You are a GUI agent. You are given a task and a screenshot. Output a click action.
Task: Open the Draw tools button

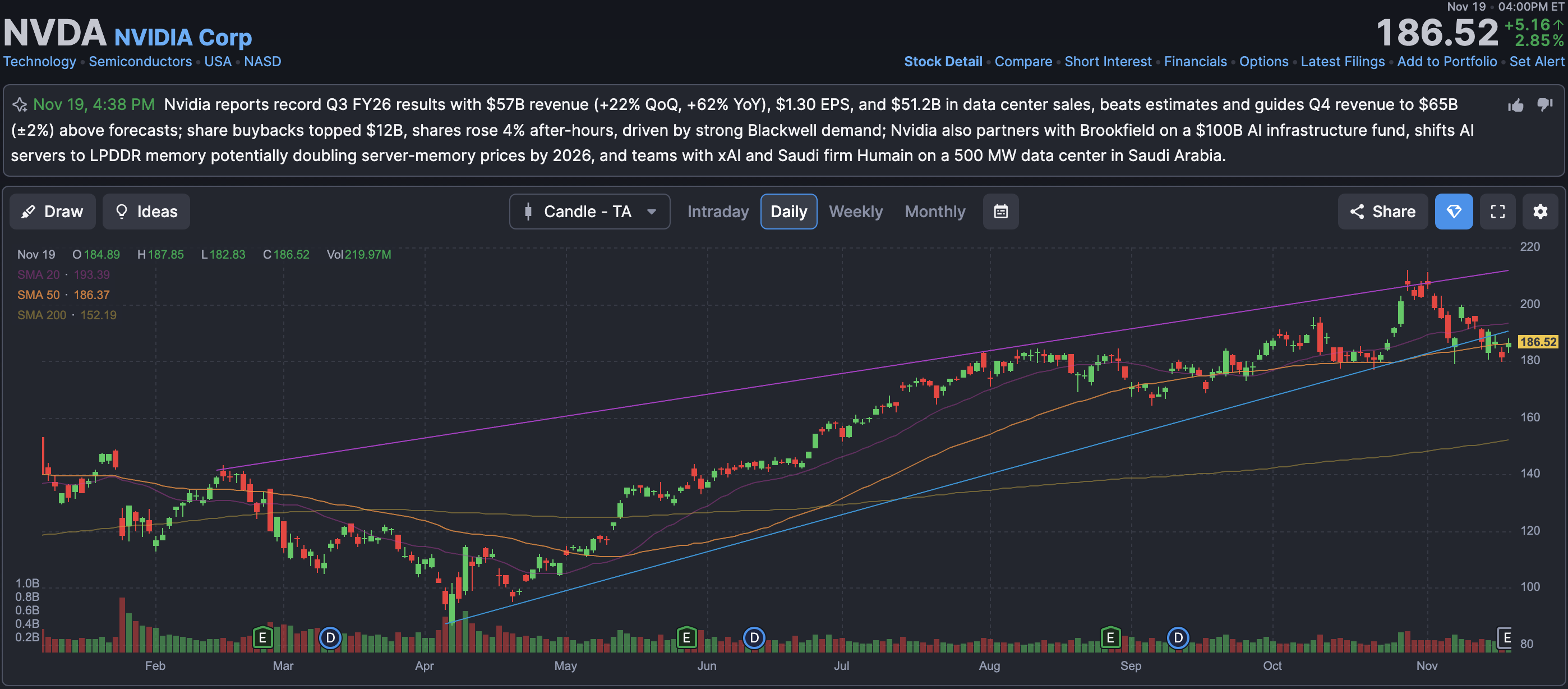[52, 212]
